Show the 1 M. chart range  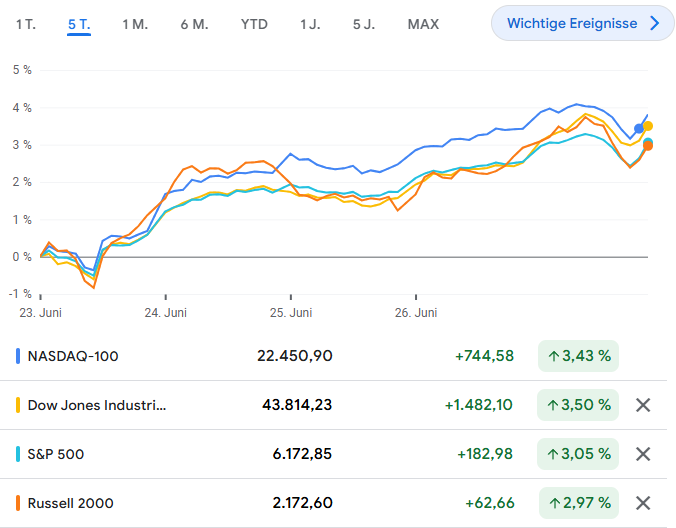135,24
